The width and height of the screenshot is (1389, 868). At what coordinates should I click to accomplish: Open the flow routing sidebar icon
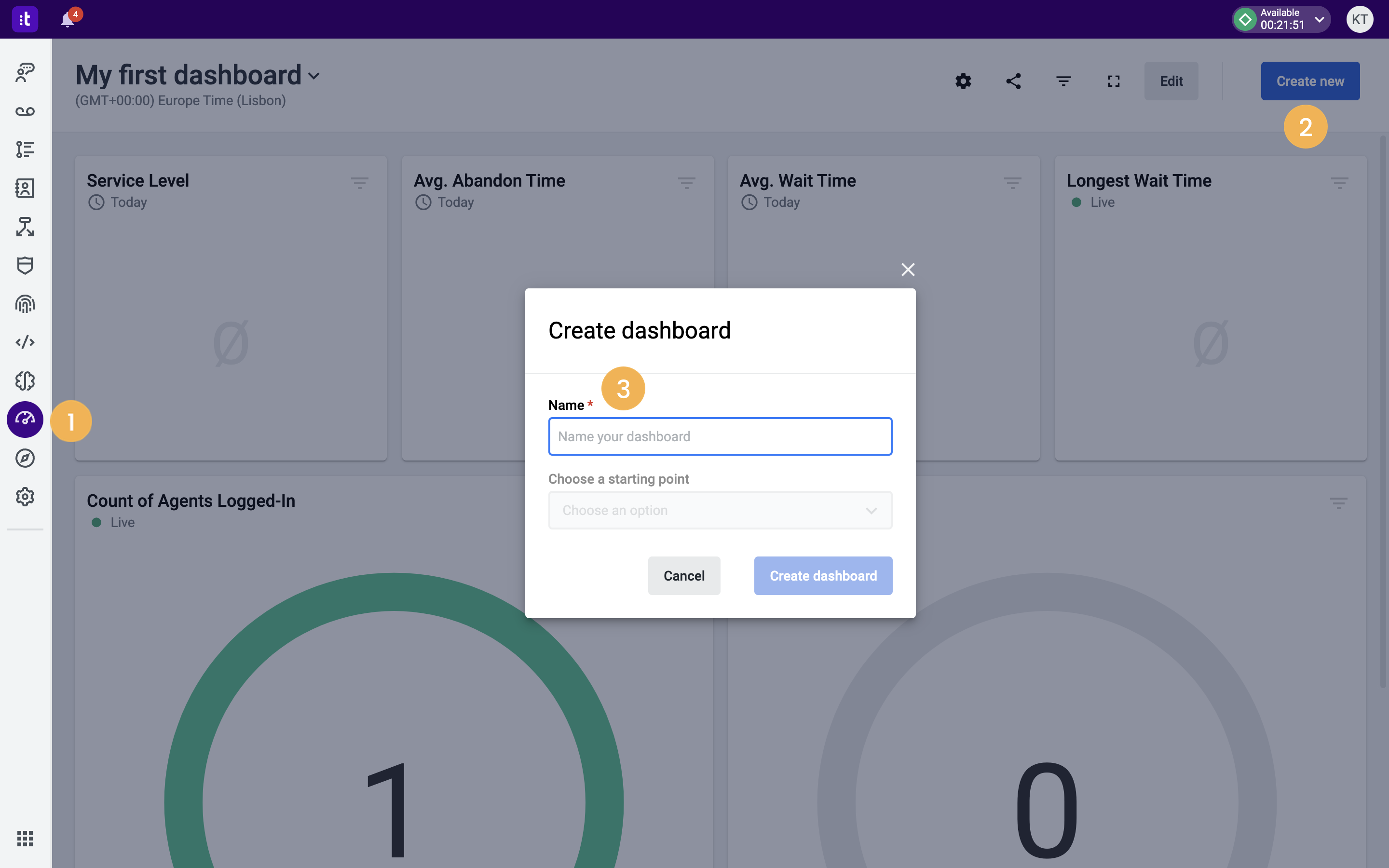[25, 226]
